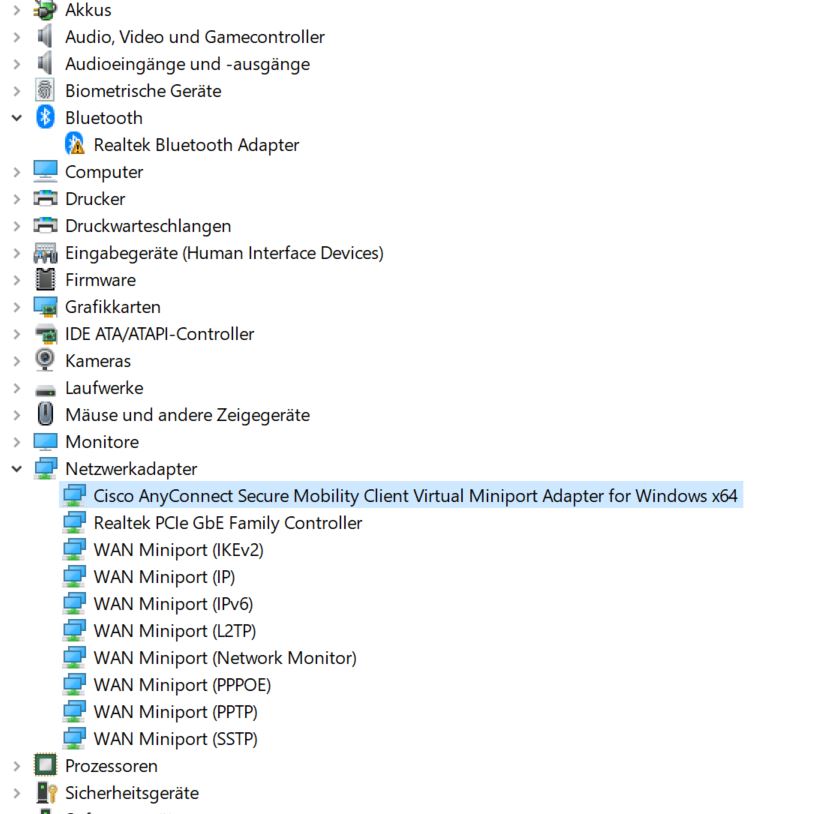
Task: Select WAN Miniport (PPTP) entry
Action: (x=176, y=712)
